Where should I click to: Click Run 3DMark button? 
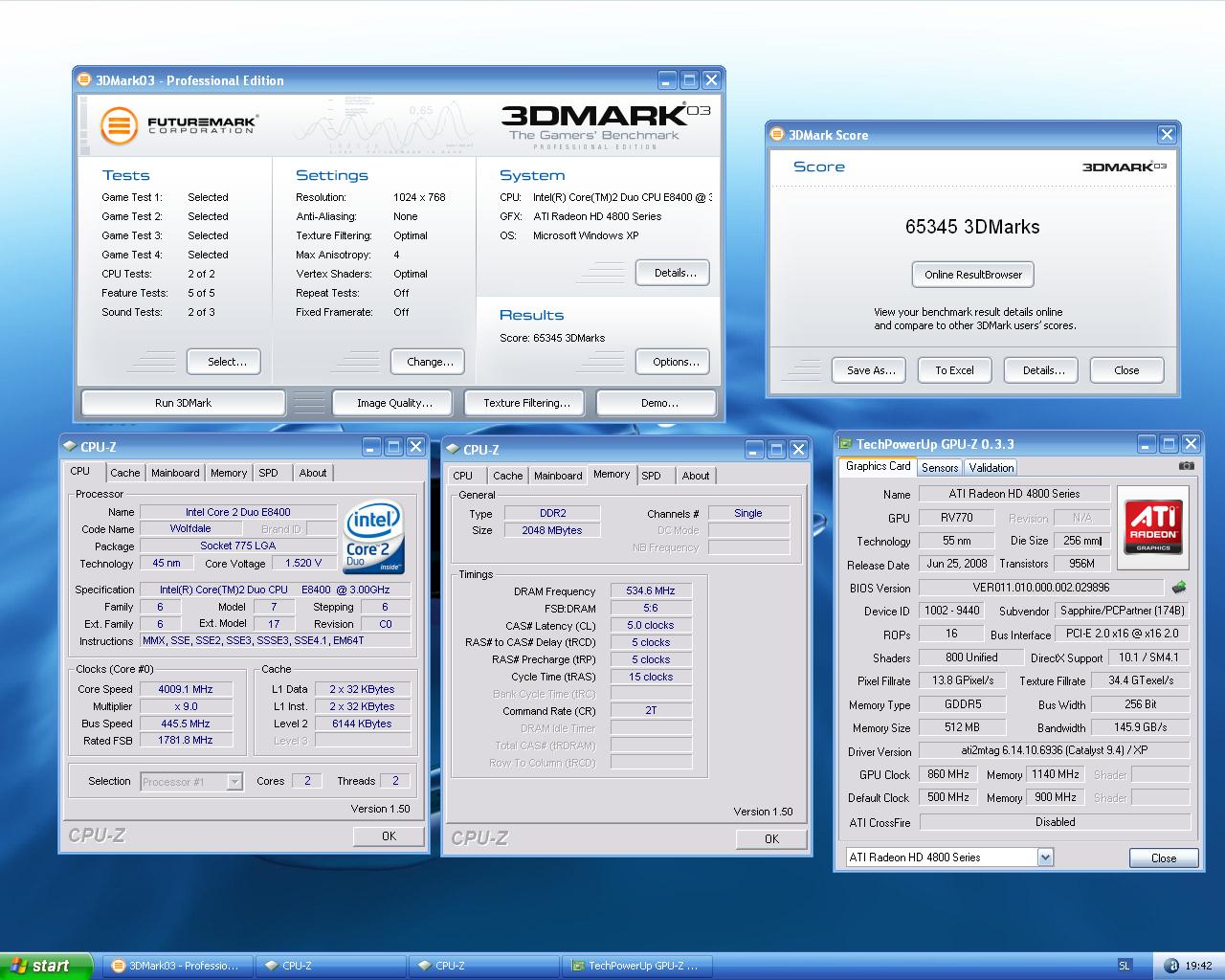[183, 403]
